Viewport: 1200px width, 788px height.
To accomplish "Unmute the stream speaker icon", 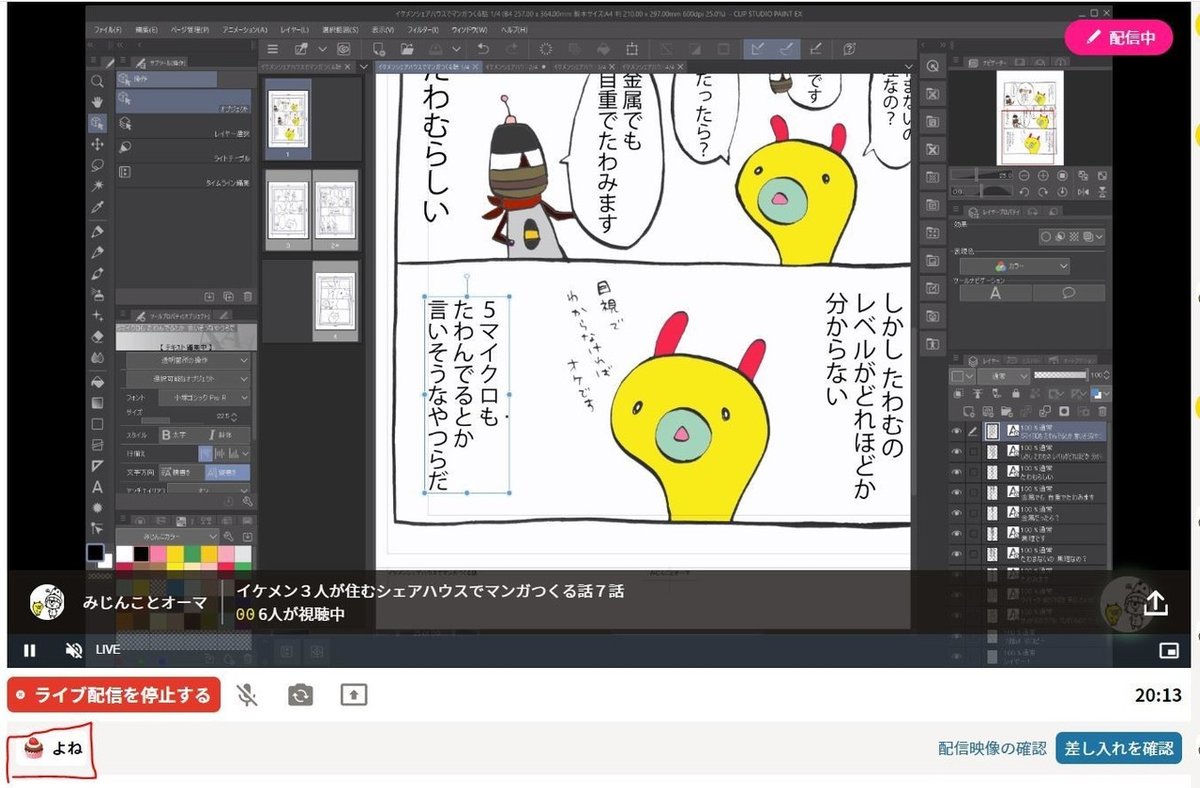I will tap(73, 650).
